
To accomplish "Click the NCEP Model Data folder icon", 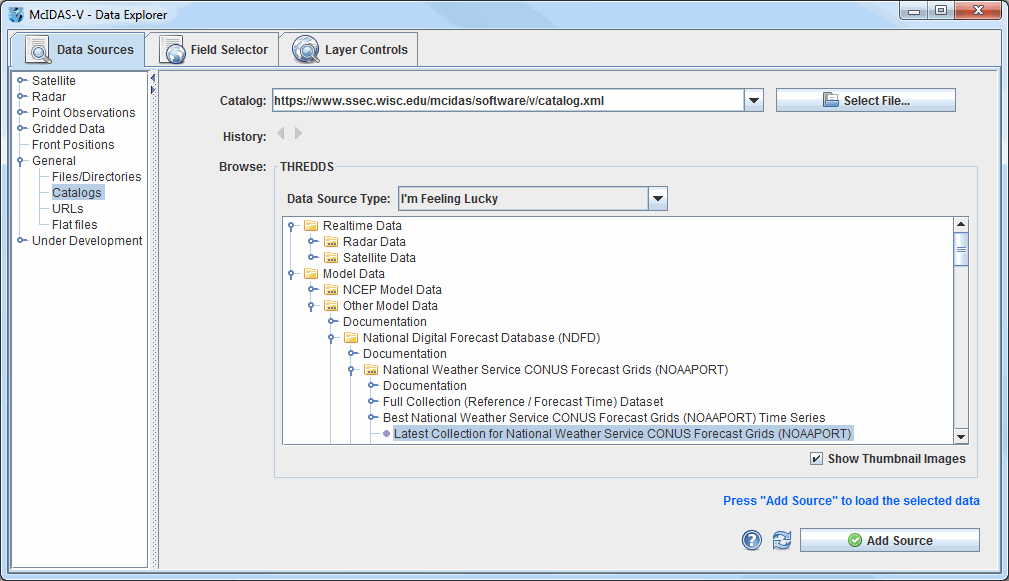I will [331, 290].
